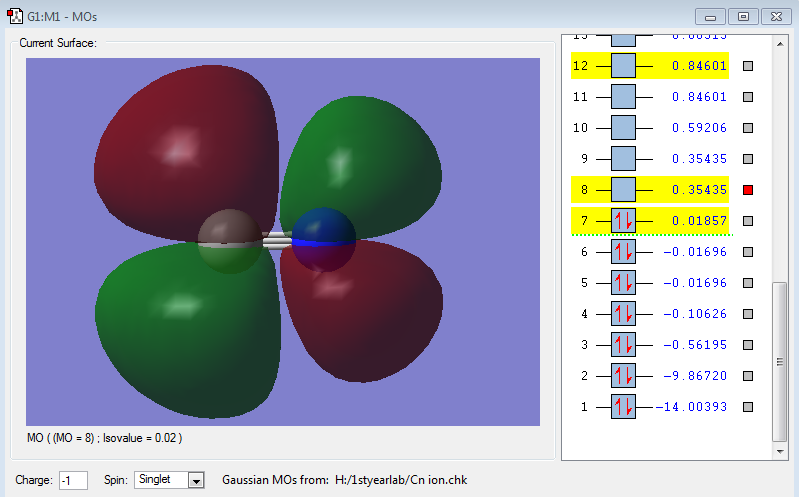Close the MOs window

click(x=776, y=17)
